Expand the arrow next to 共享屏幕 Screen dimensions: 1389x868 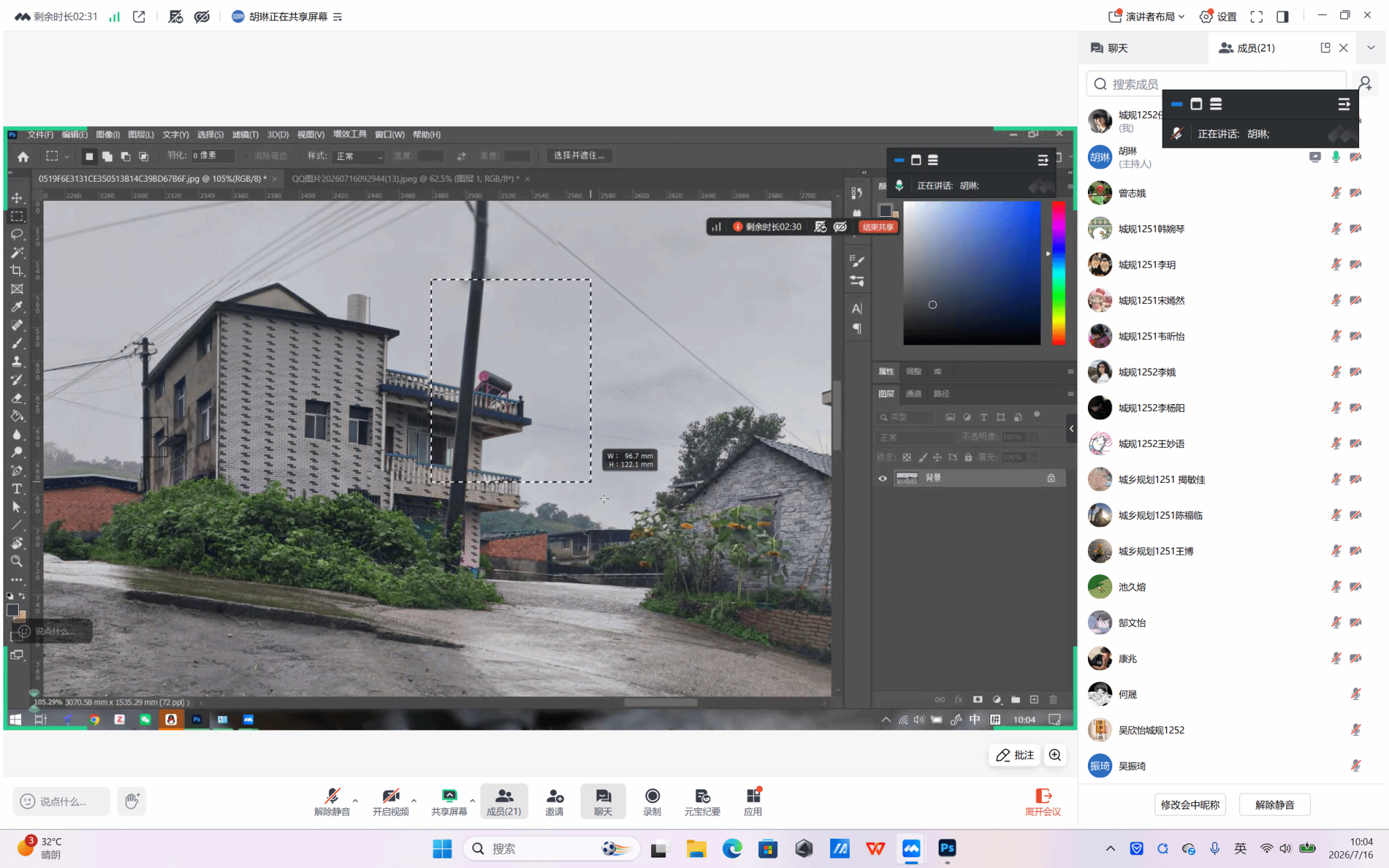(x=472, y=801)
